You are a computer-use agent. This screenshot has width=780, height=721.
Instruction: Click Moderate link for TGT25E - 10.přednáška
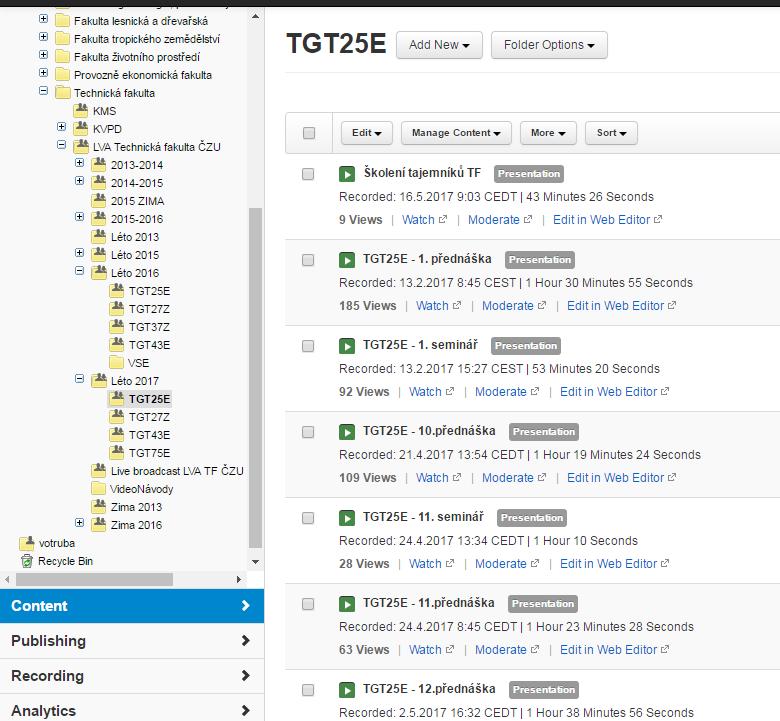(507, 478)
